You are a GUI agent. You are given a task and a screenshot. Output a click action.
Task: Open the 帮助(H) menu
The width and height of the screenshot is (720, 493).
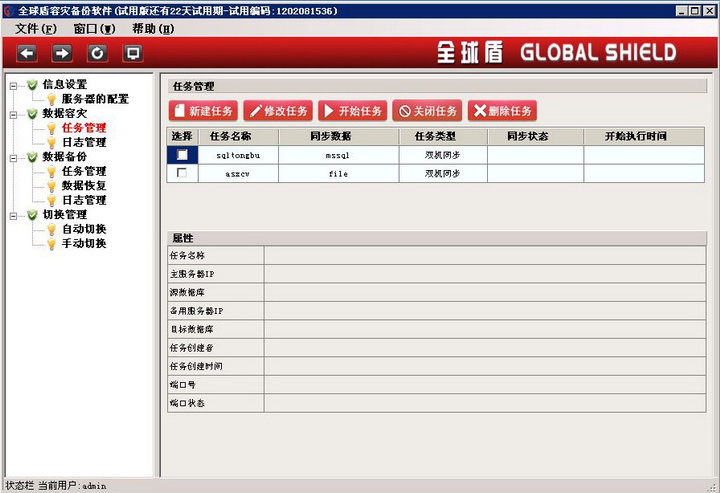tap(153, 29)
